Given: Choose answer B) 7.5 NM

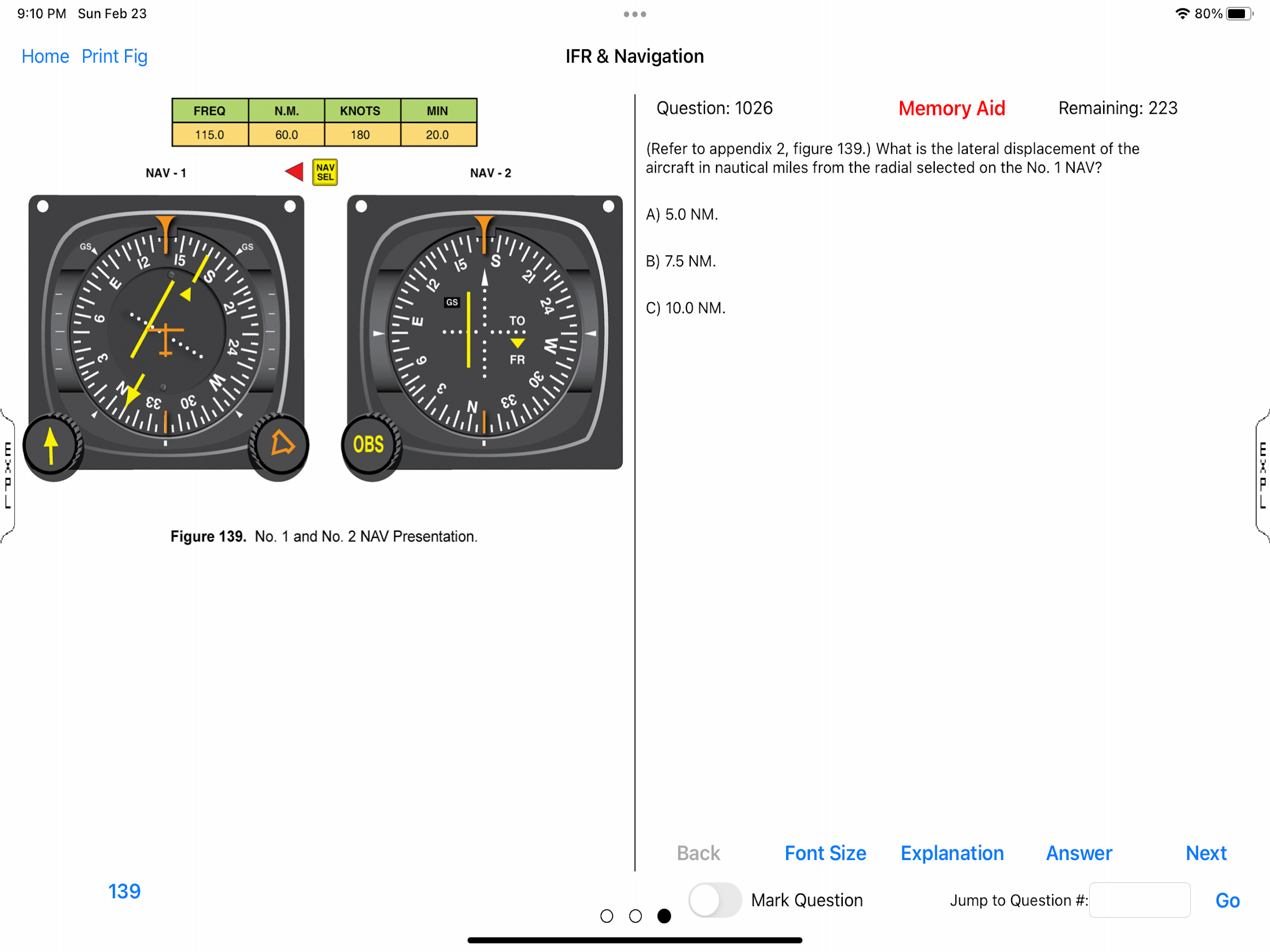Looking at the screenshot, I should tap(681, 261).
